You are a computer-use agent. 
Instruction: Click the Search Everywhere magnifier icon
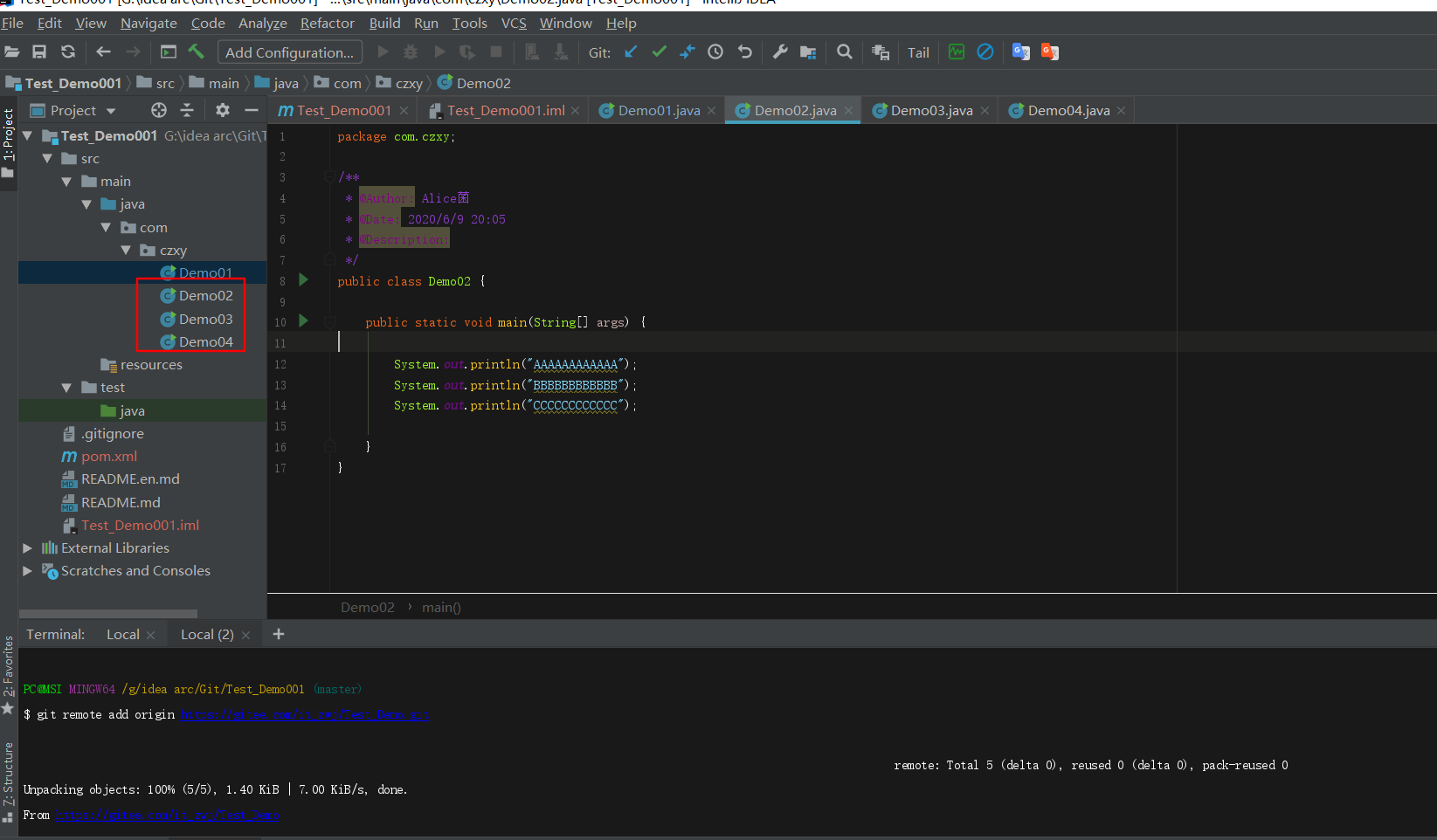pos(845,52)
